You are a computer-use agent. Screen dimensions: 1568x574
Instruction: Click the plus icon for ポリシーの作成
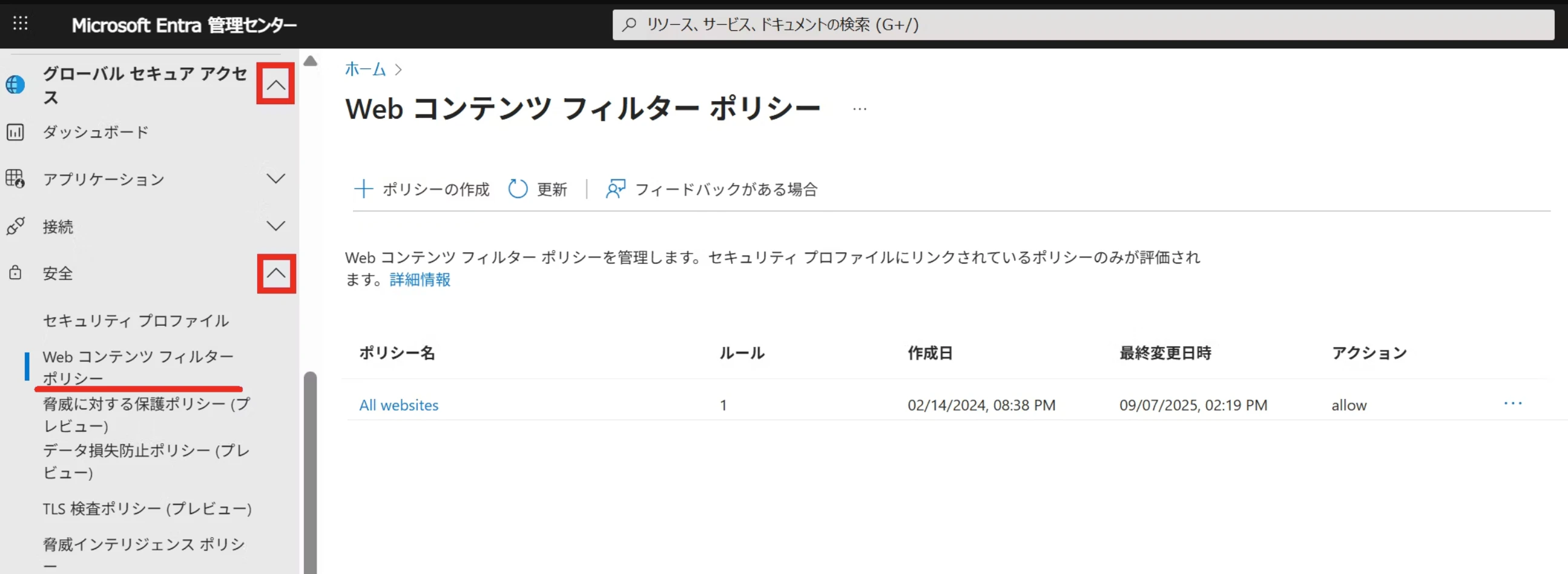[363, 190]
